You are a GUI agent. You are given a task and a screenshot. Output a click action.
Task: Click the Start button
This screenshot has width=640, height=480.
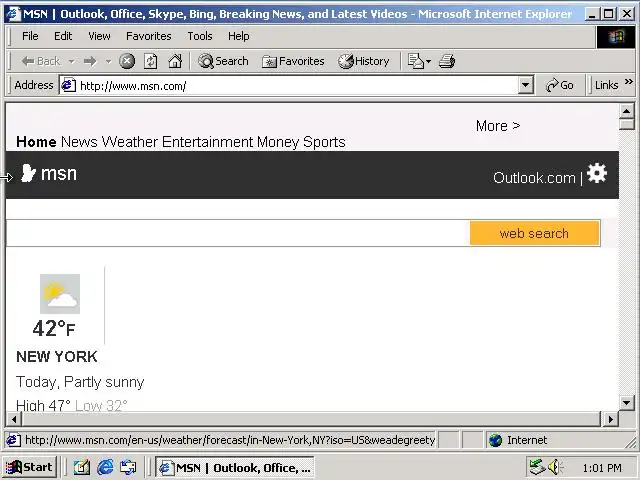click(x=29, y=467)
